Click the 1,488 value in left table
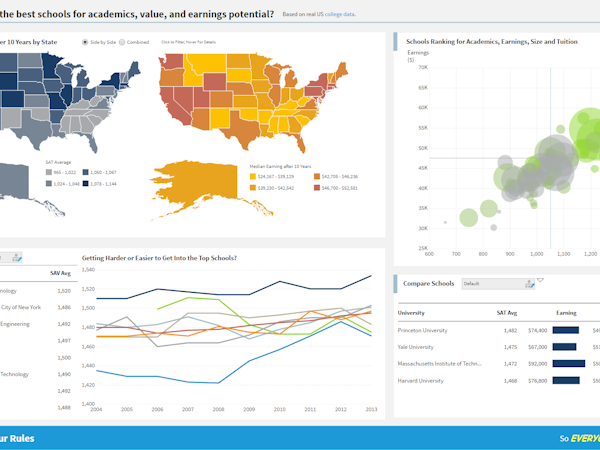600x450 pixels. coord(64,408)
